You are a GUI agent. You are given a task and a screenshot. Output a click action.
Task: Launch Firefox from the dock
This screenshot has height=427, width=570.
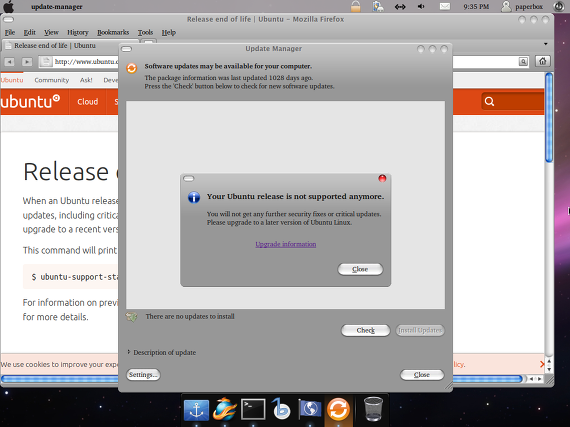225,410
